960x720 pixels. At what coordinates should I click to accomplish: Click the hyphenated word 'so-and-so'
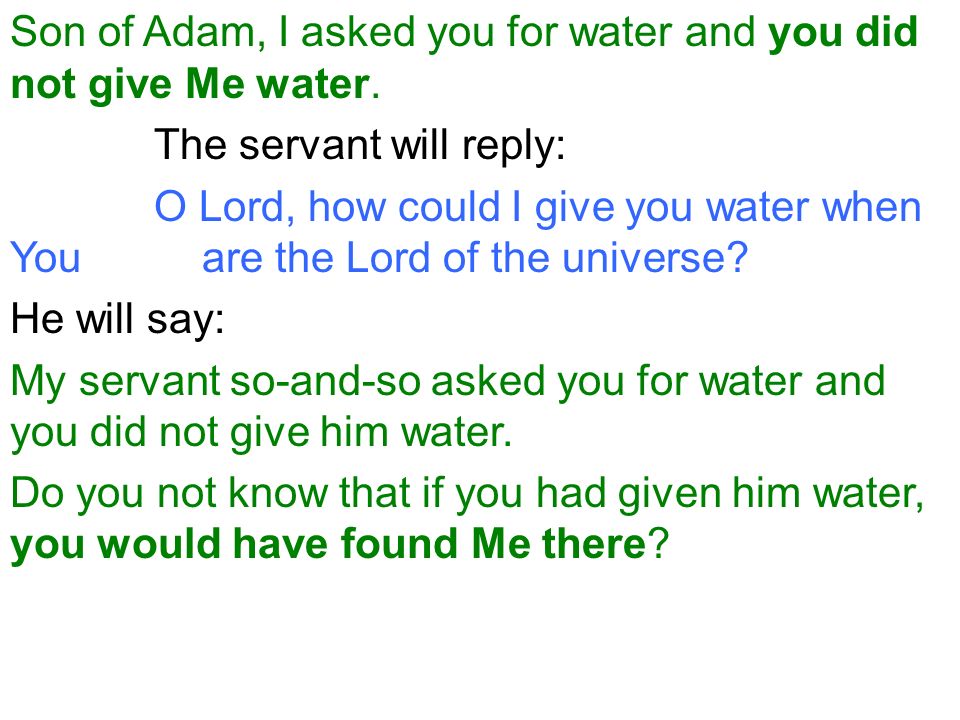[x=325, y=382]
